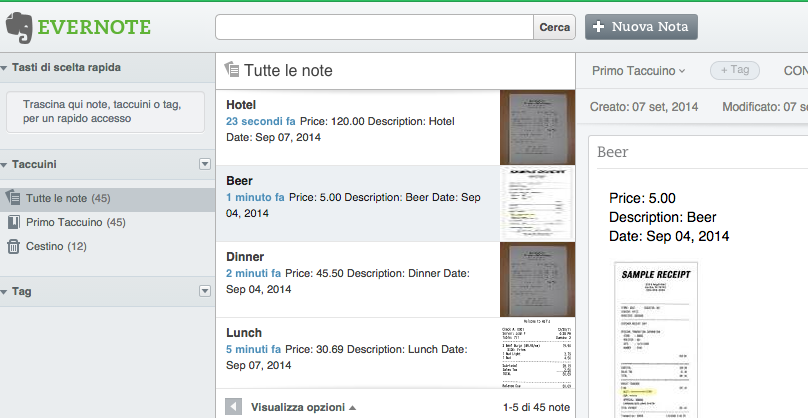This screenshot has height=418, width=808.
Task: Click the 2 minuti fa timestamp
Action: pyautogui.click(x=254, y=273)
